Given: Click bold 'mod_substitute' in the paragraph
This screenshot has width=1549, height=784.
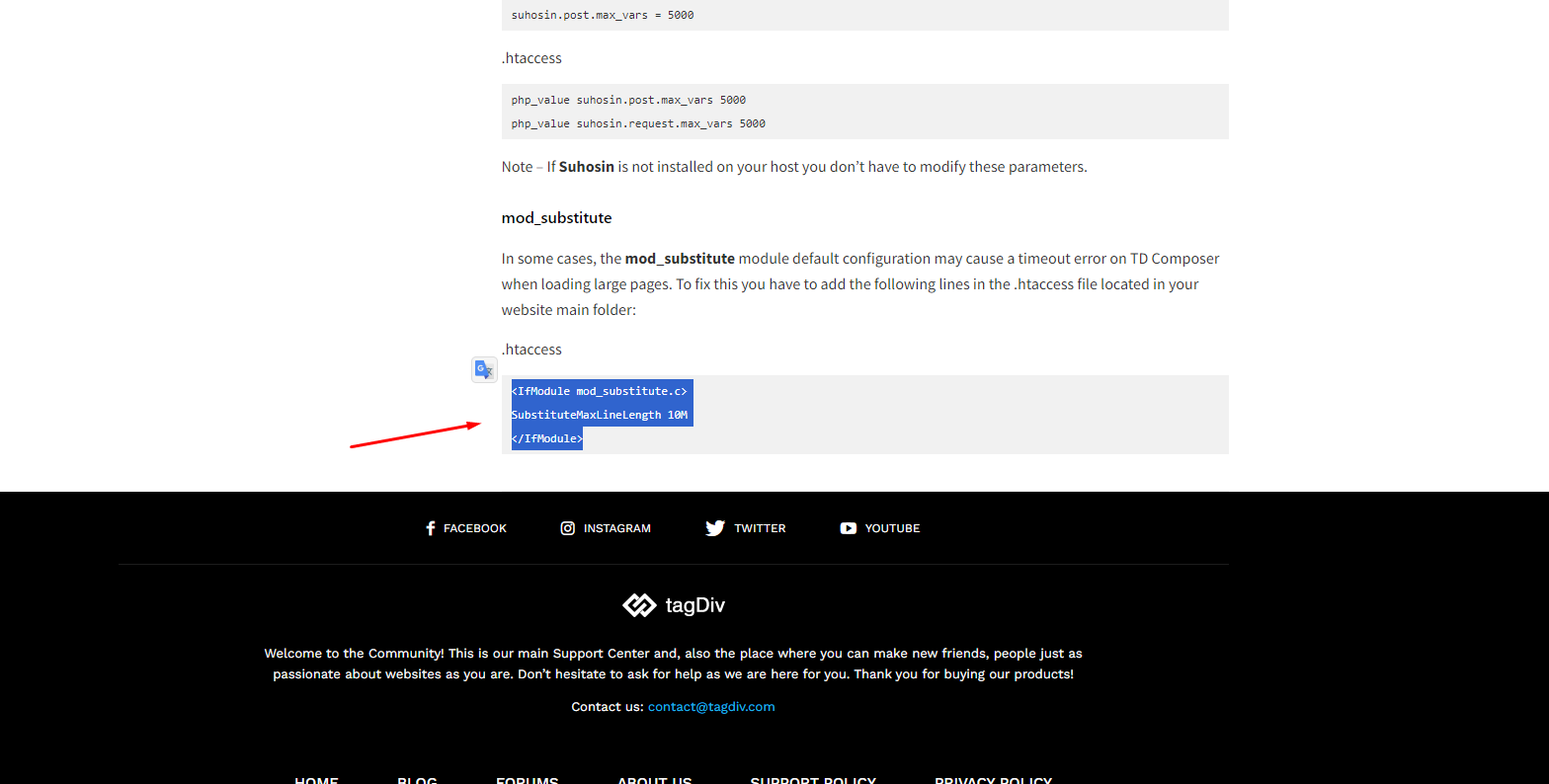Looking at the screenshot, I should (x=680, y=259).
